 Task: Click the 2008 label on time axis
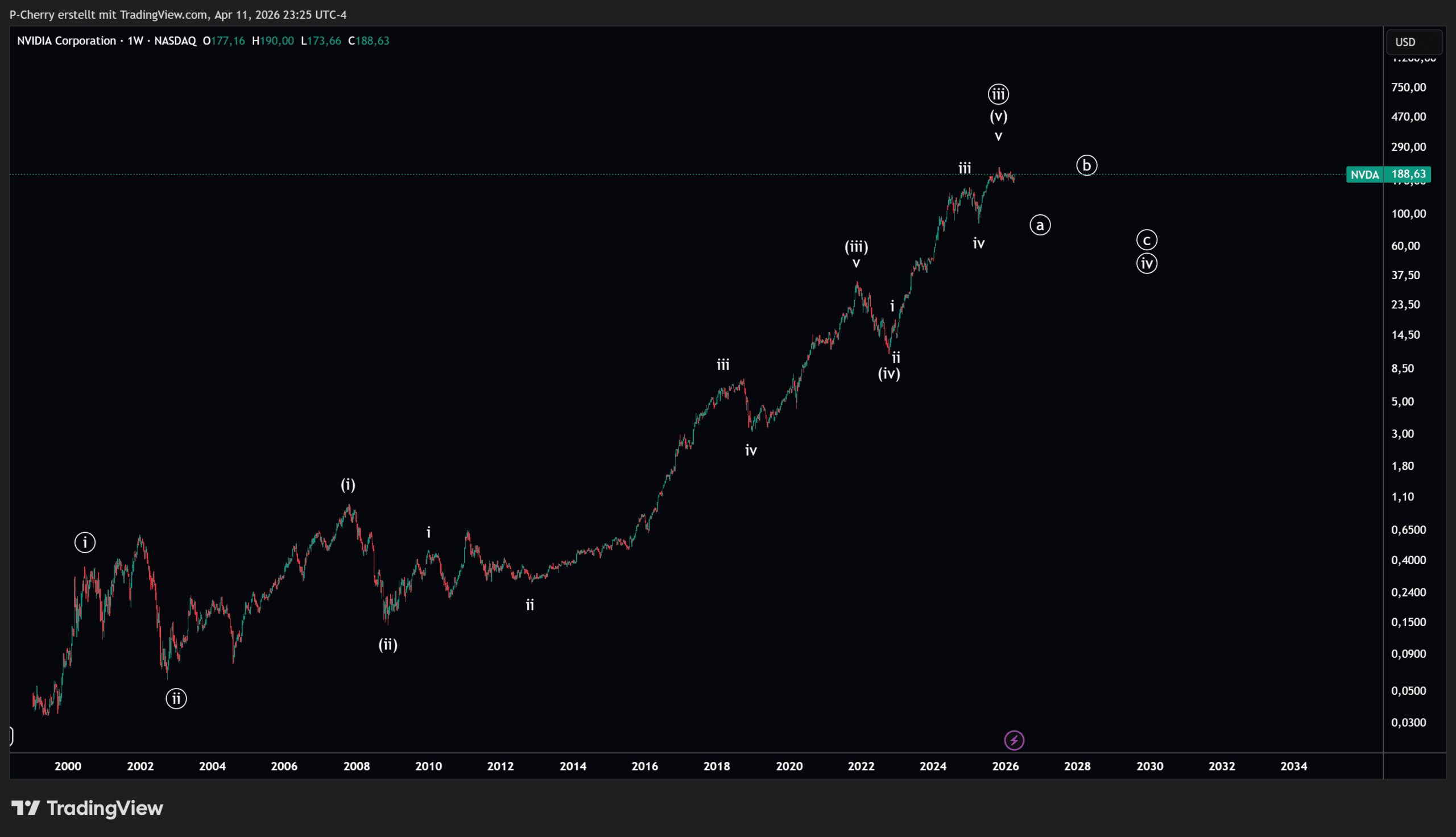click(357, 766)
